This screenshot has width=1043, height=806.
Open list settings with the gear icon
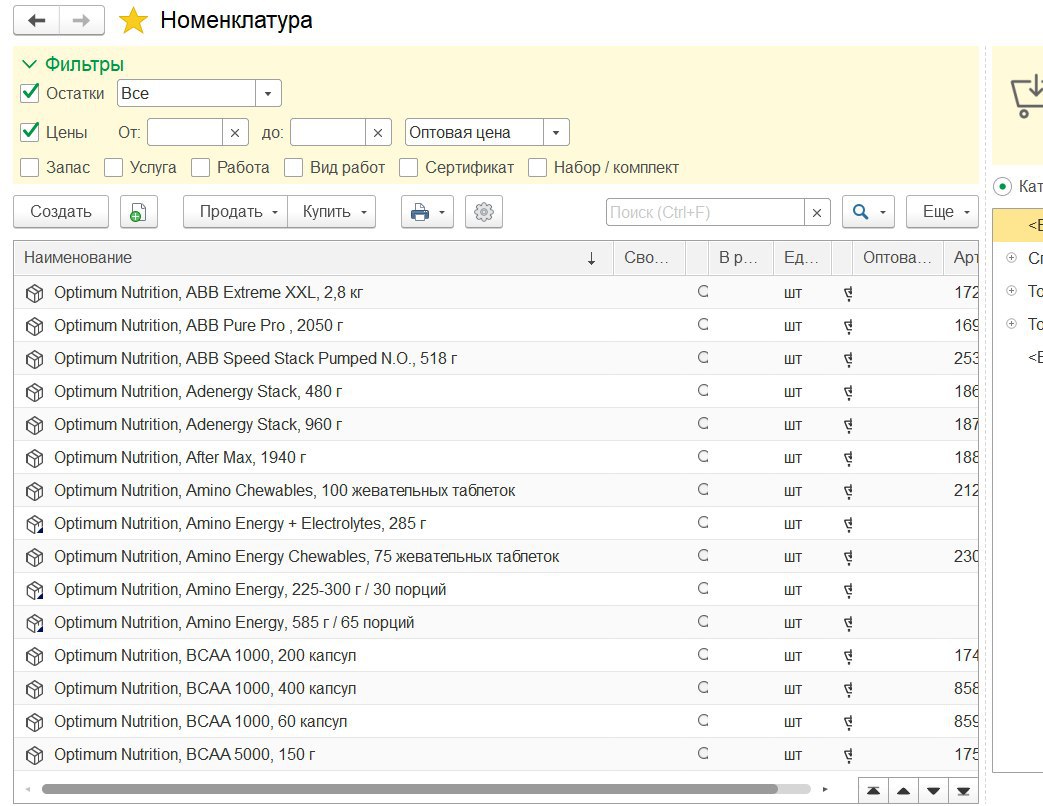pyautogui.click(x=484, y=212)
